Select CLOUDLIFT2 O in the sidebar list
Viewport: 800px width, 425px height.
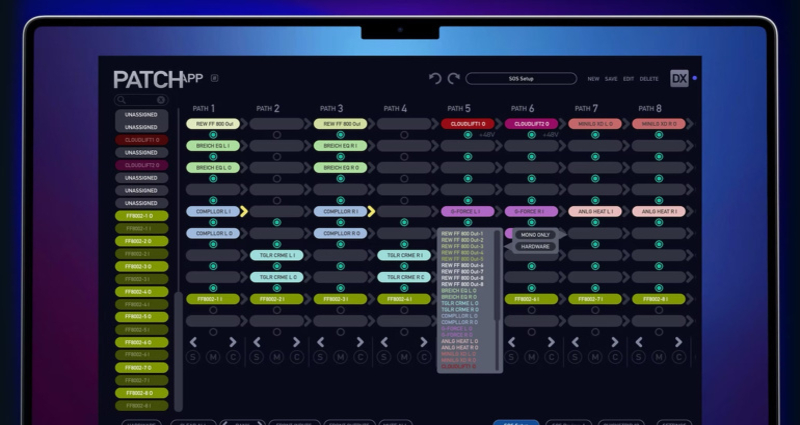(141, 165)
